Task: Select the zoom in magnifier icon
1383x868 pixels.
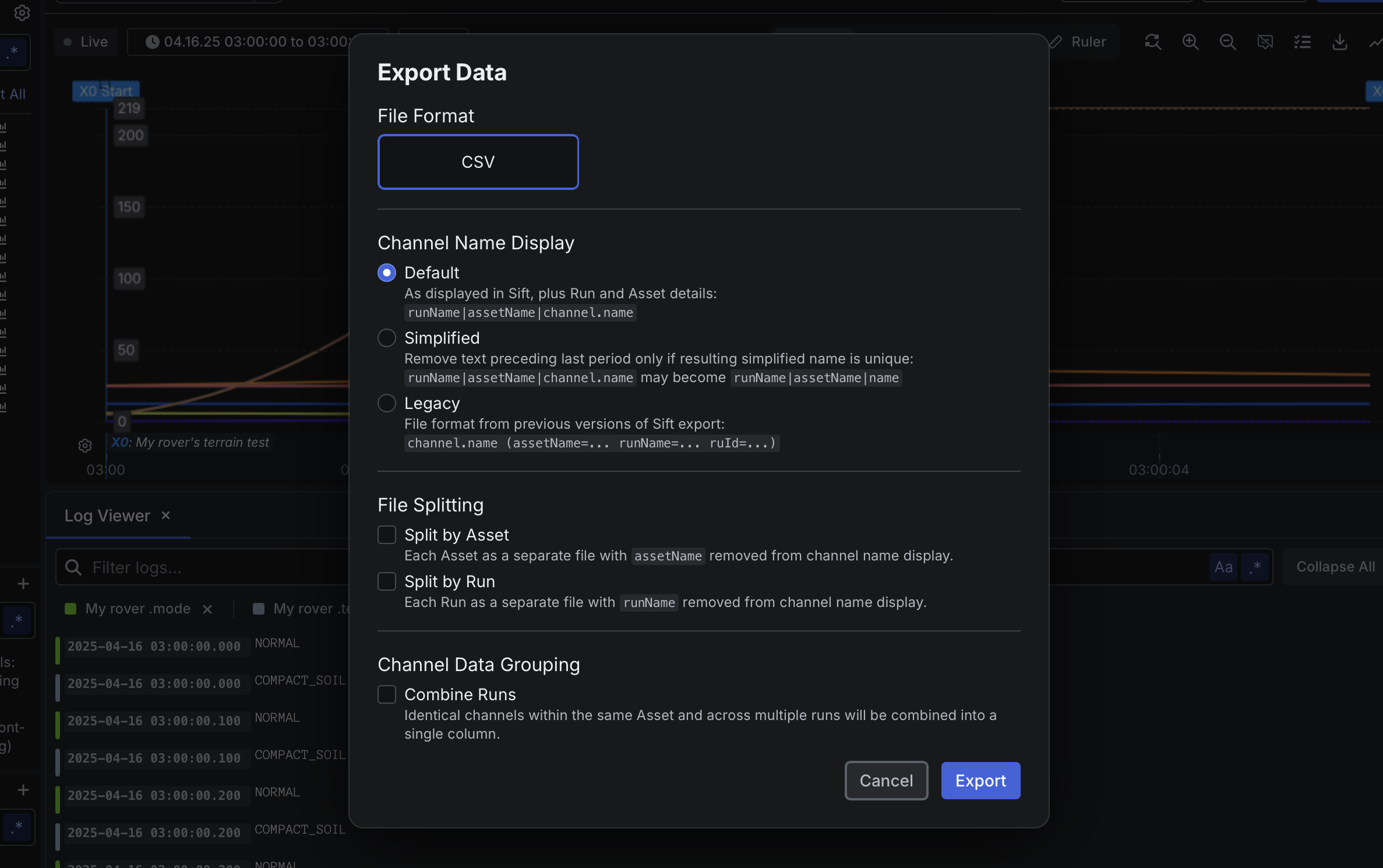Action: pos(1190,41)
